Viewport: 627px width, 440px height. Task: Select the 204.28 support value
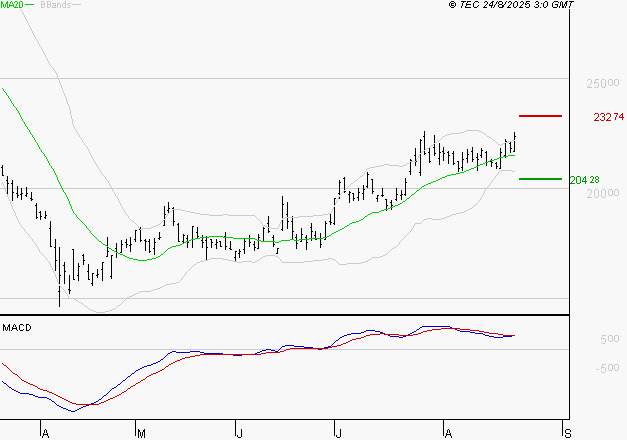[x=584, y=180]
